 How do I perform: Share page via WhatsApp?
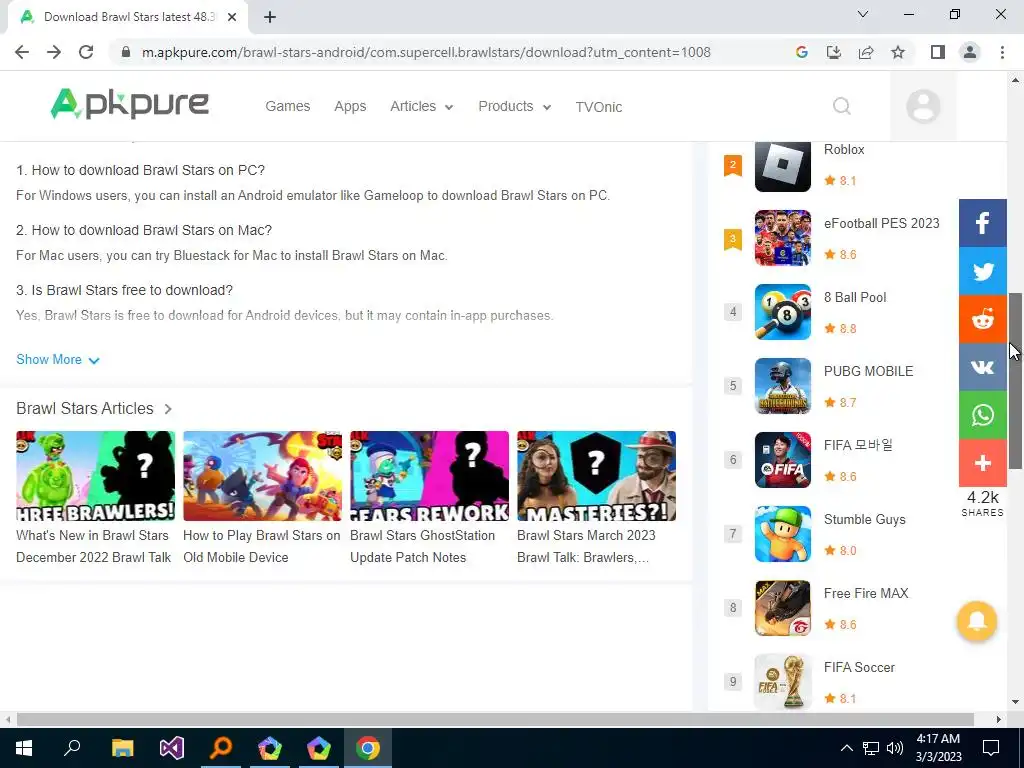[982, 415]
